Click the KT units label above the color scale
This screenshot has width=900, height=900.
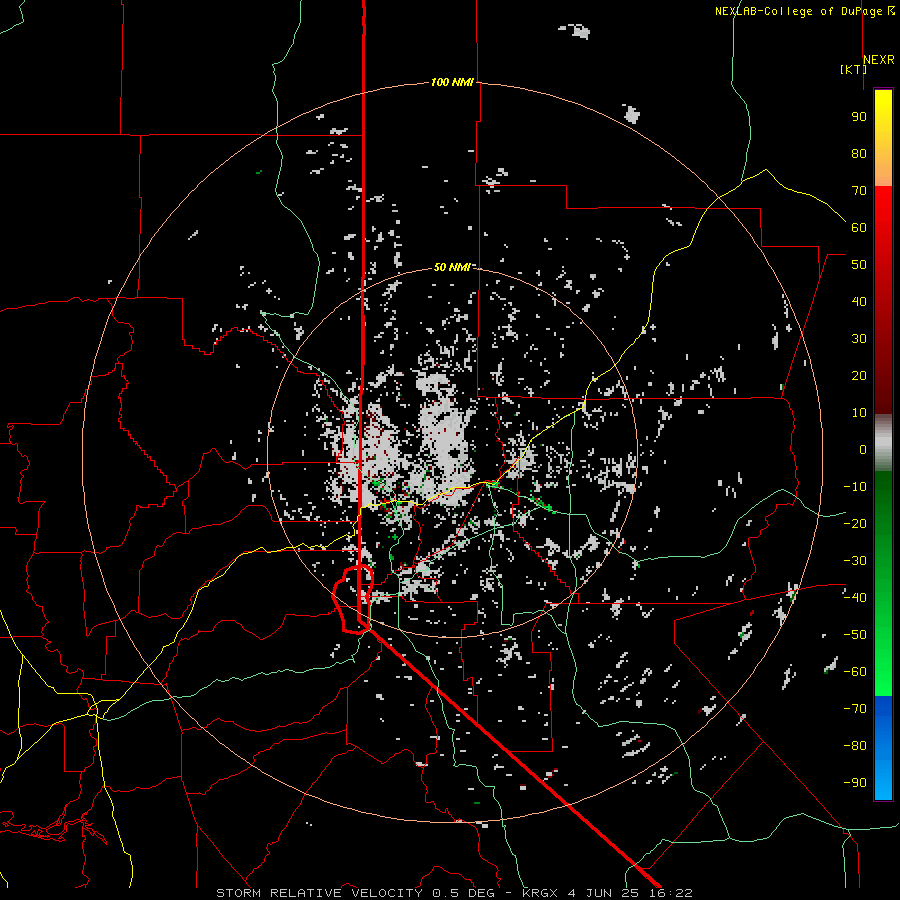point(854,69)
